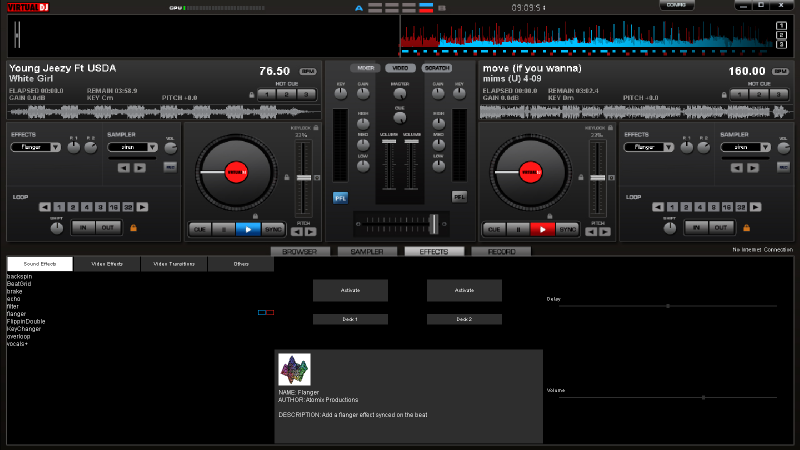This screenshot has height=450, width=800.
Task: Select the FlippinDouble sound effect
Action: click(26, 321)
